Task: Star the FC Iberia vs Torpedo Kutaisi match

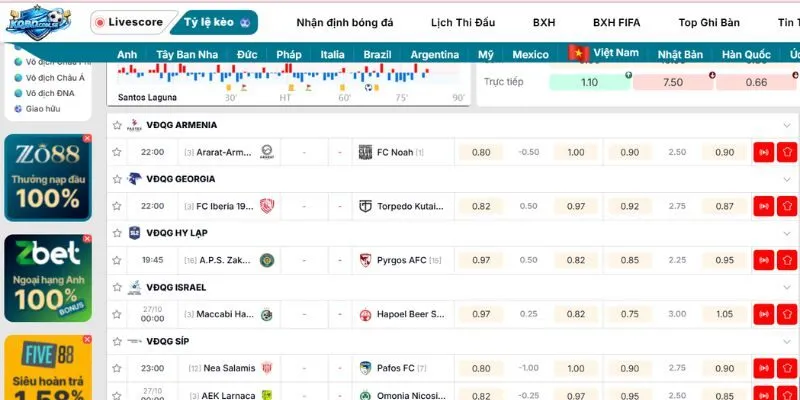Action: pos(117,206)
